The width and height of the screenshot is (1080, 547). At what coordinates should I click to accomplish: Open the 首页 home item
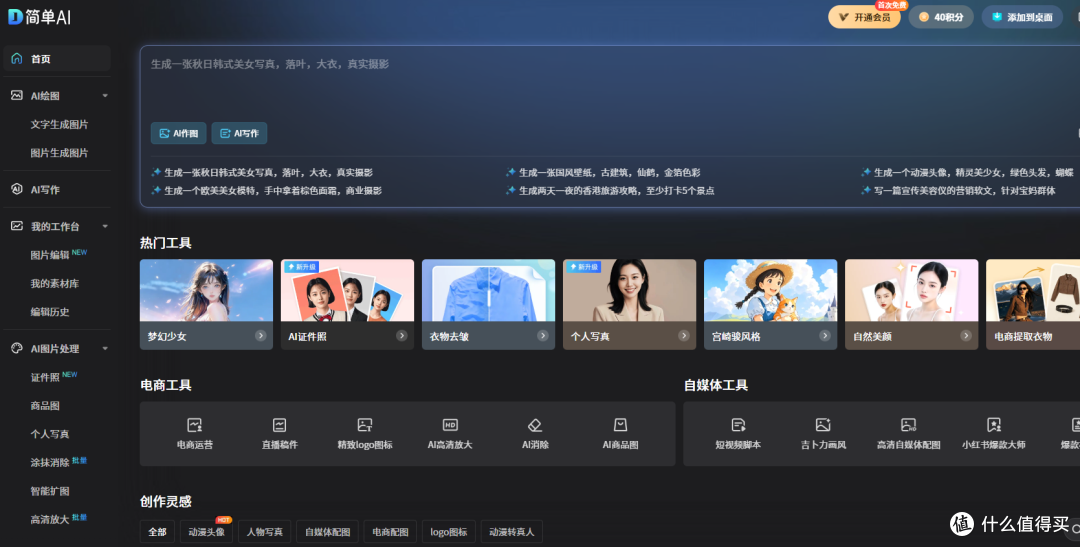click(56, 59)
